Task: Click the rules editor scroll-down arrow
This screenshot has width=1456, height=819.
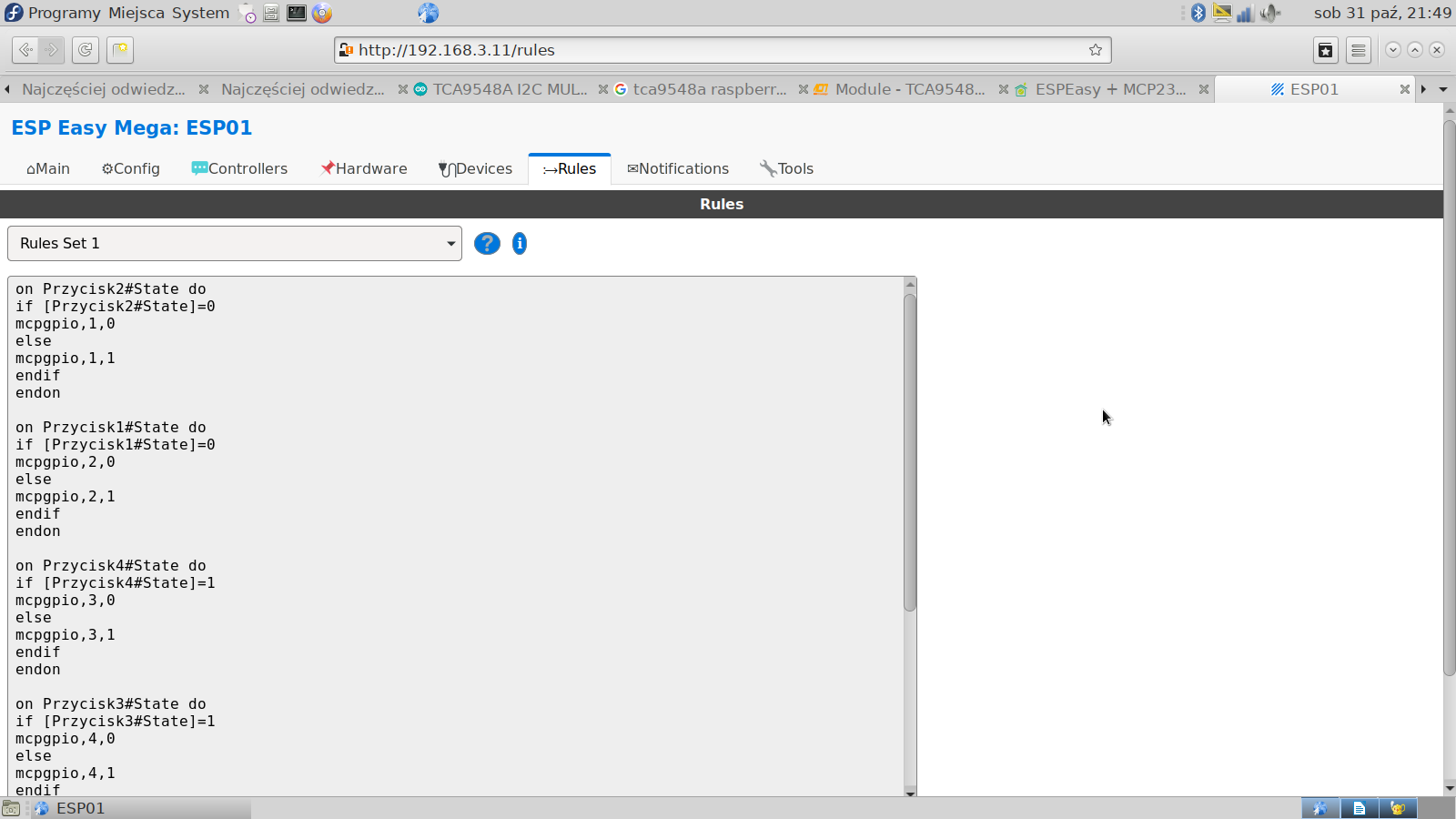Action: pyautogui.click(x=910, y=793)
